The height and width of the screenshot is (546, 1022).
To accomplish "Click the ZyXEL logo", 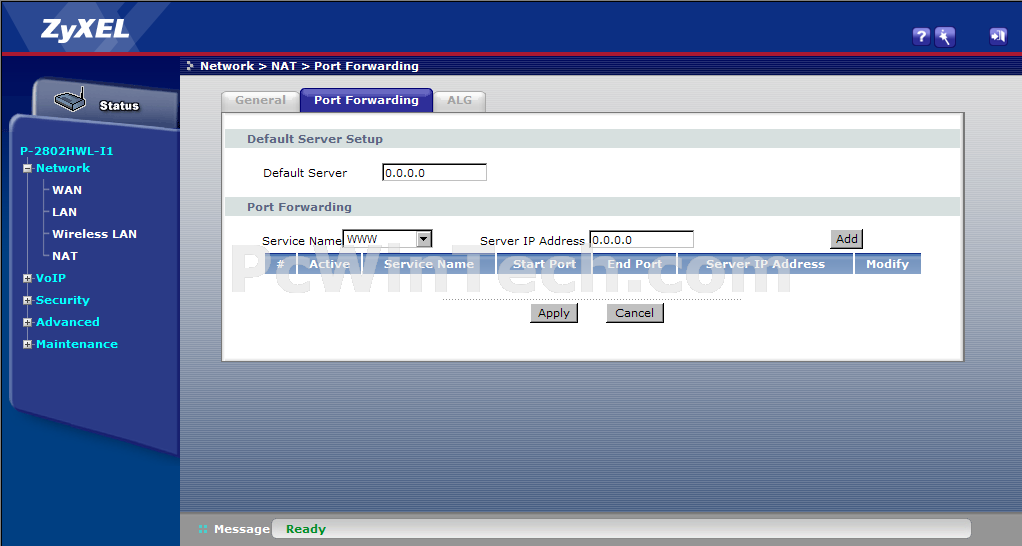I will (x=85, y=30).
